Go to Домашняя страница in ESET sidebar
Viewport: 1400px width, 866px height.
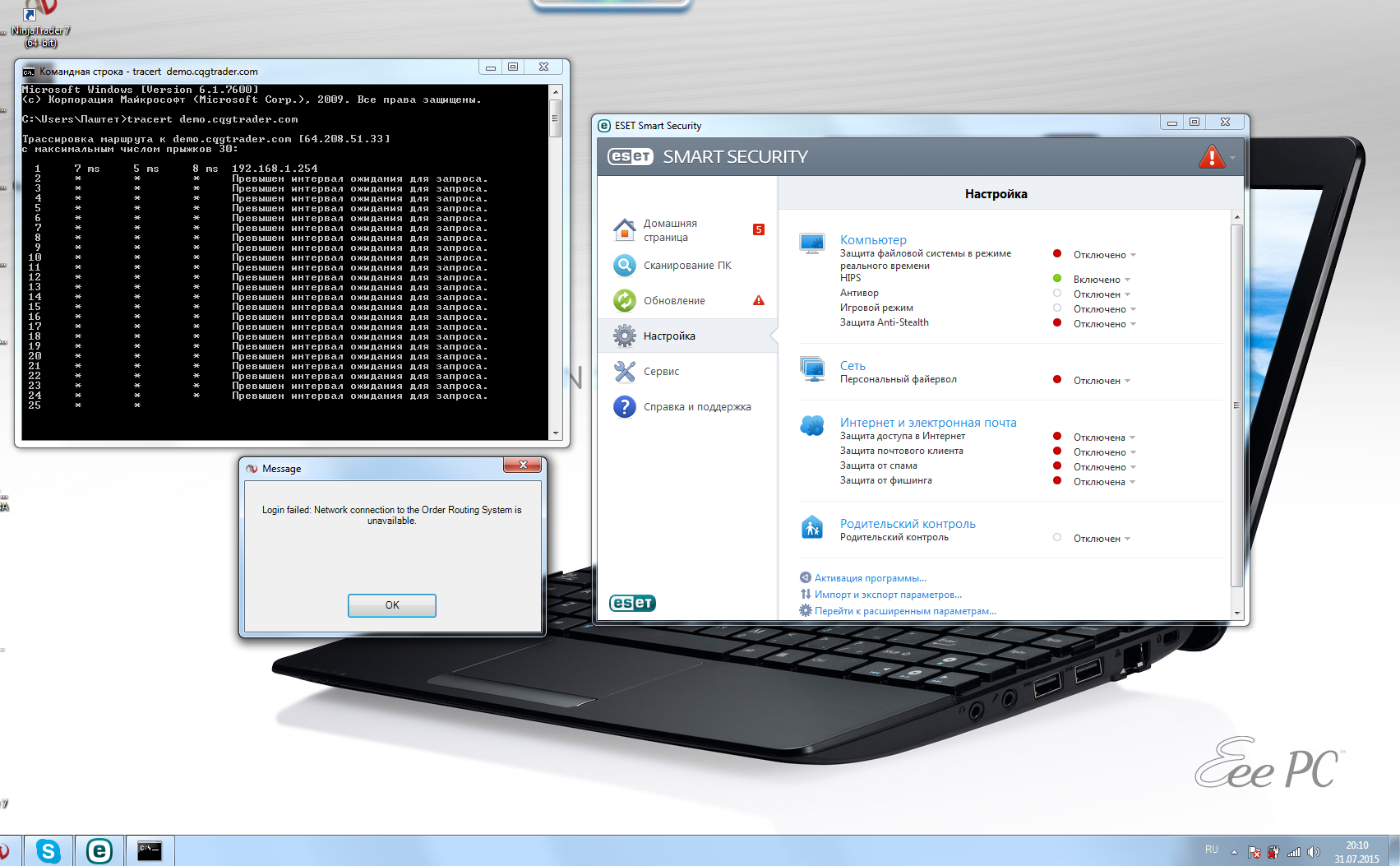[687, 230]
